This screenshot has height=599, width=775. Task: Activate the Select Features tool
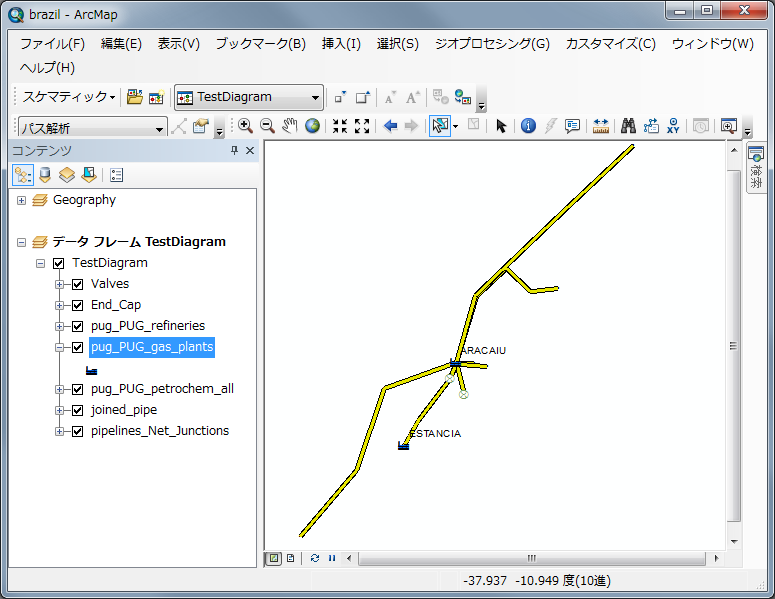pos(439,126)
